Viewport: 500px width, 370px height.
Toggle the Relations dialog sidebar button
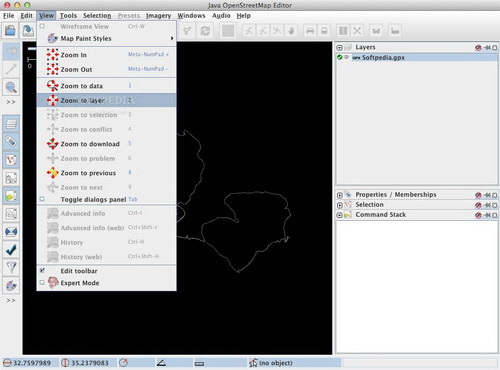pos(11,178)
